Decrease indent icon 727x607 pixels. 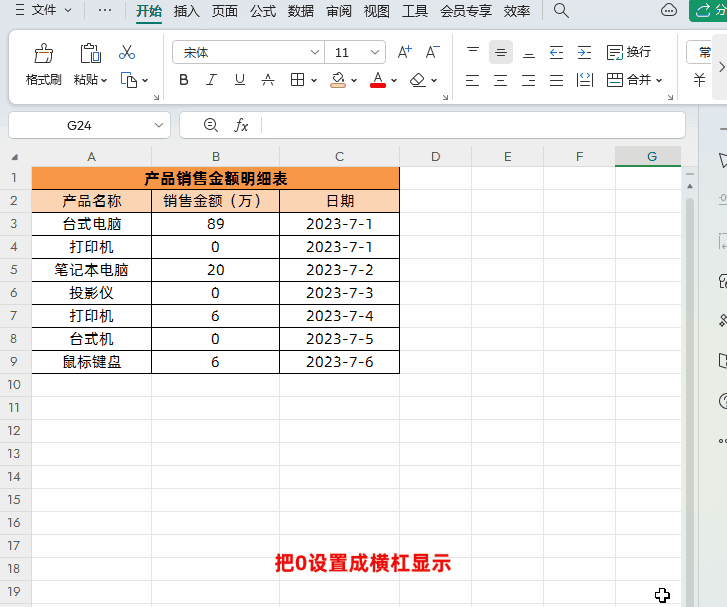click(556, 52)
